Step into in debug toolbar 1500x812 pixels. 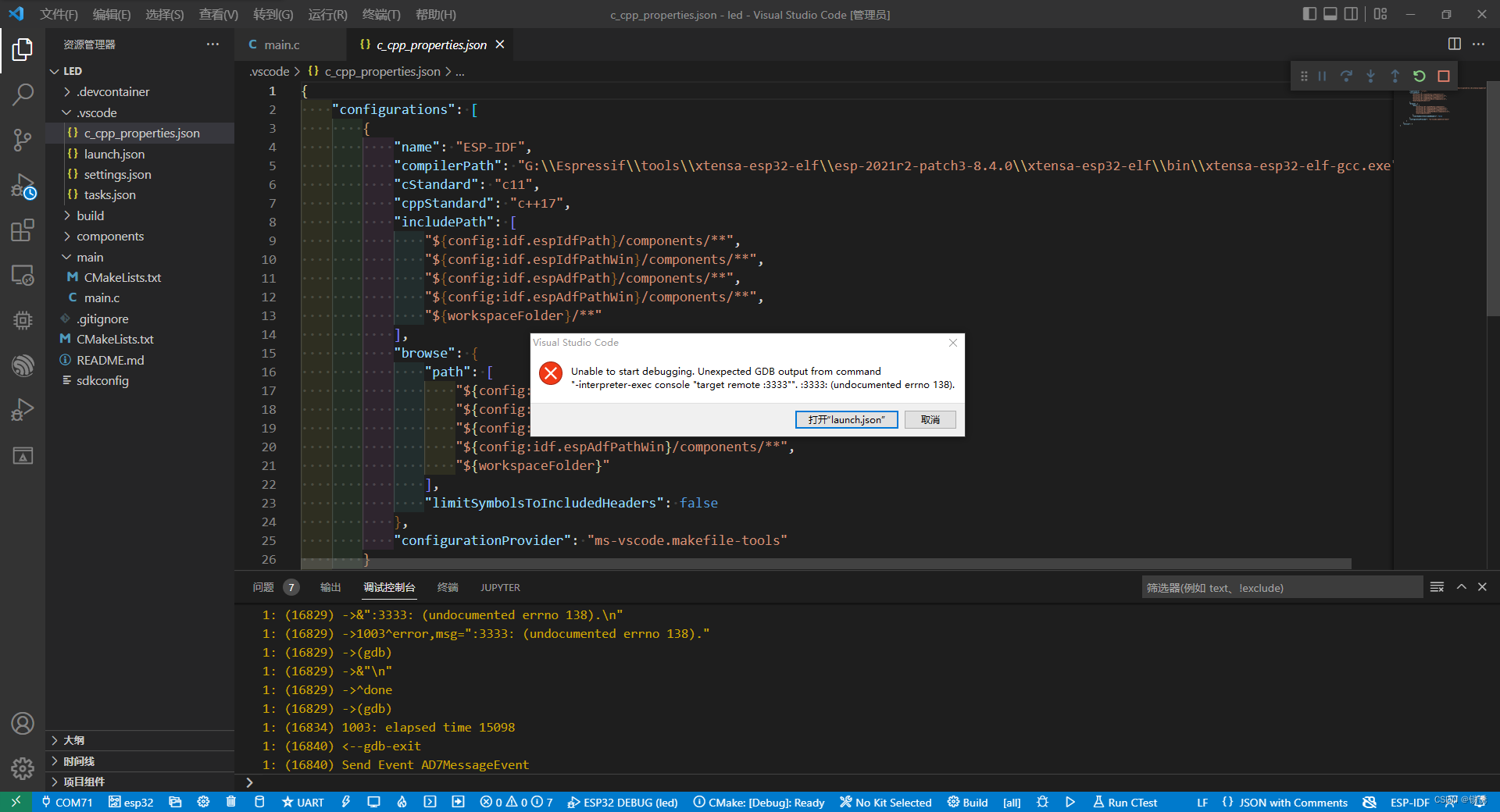(x=1370, y=77)
